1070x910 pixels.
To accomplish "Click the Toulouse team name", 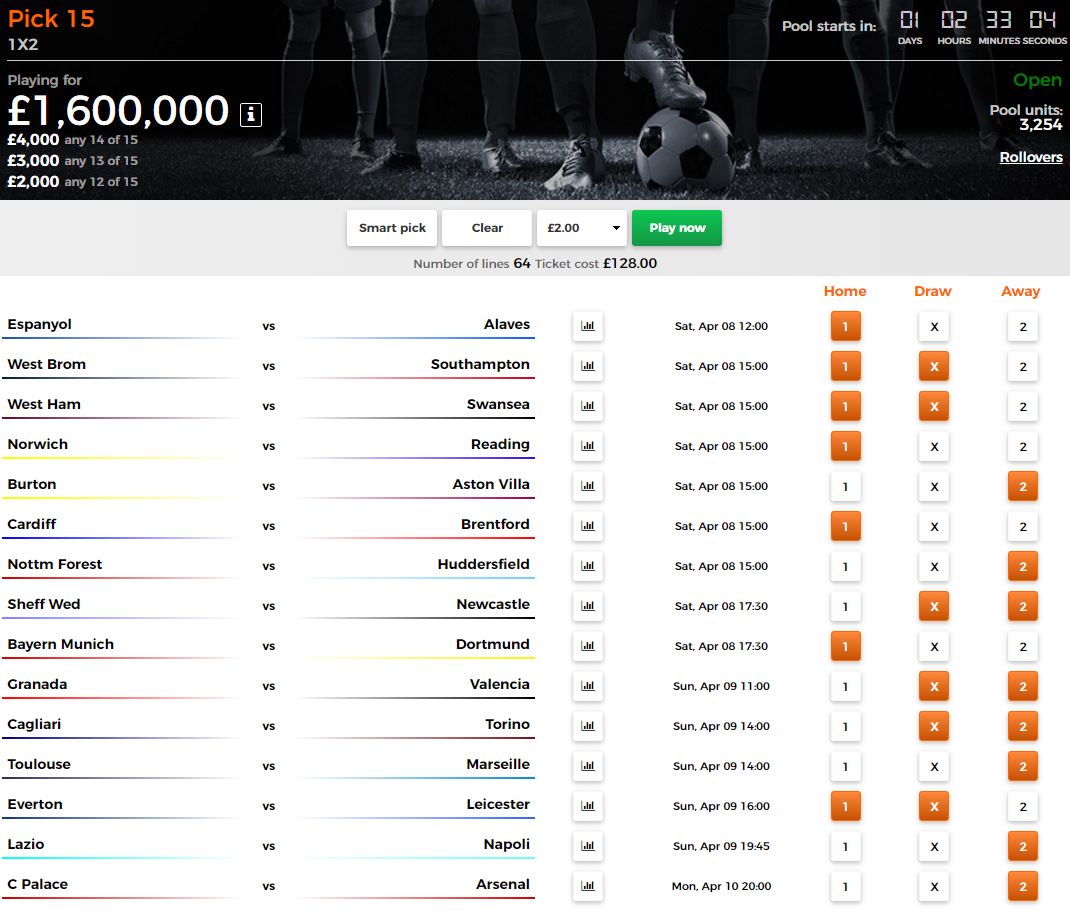I will (x=39, y=764).
